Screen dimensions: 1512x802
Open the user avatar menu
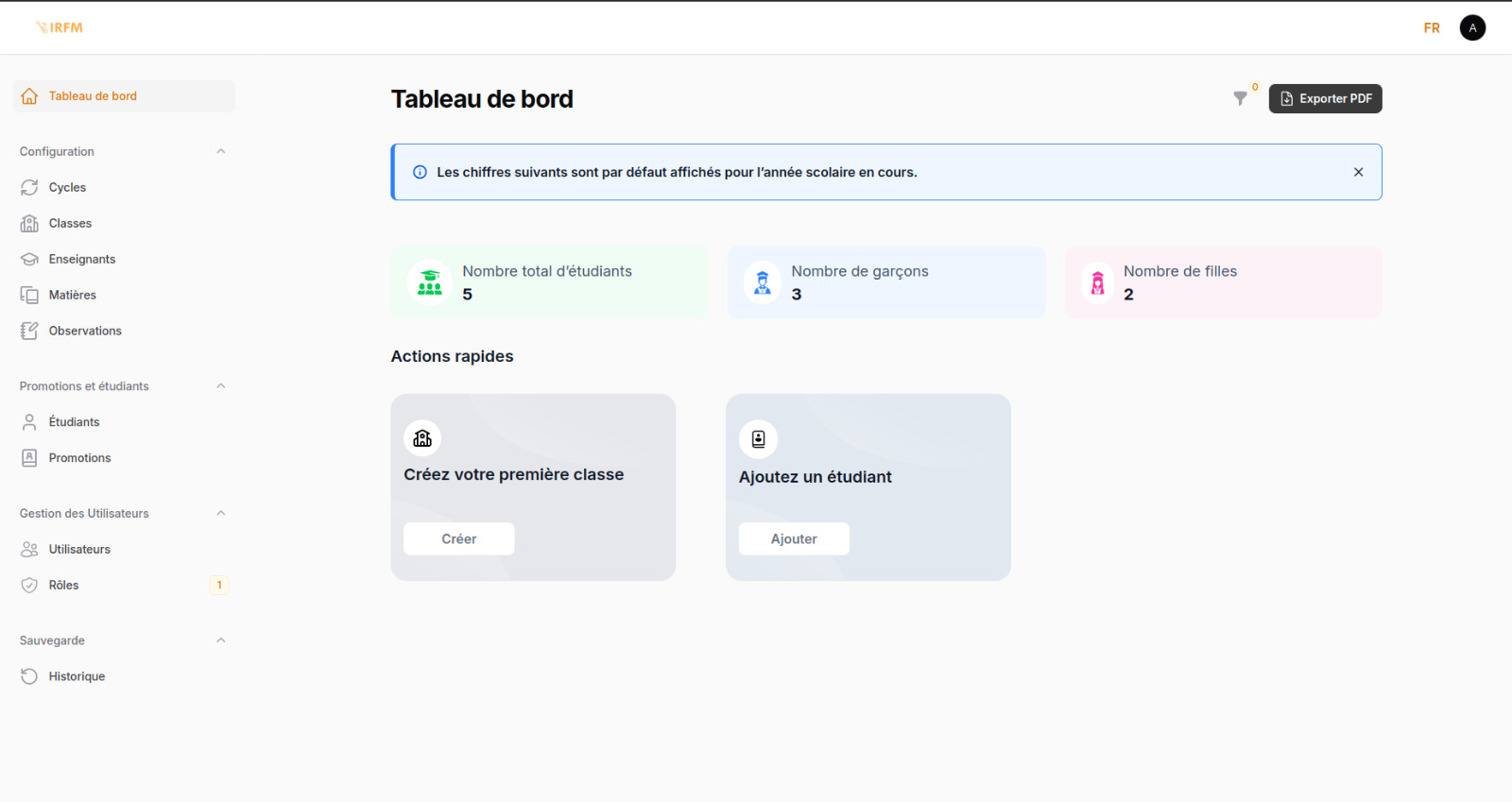(x=1472, y=27)
